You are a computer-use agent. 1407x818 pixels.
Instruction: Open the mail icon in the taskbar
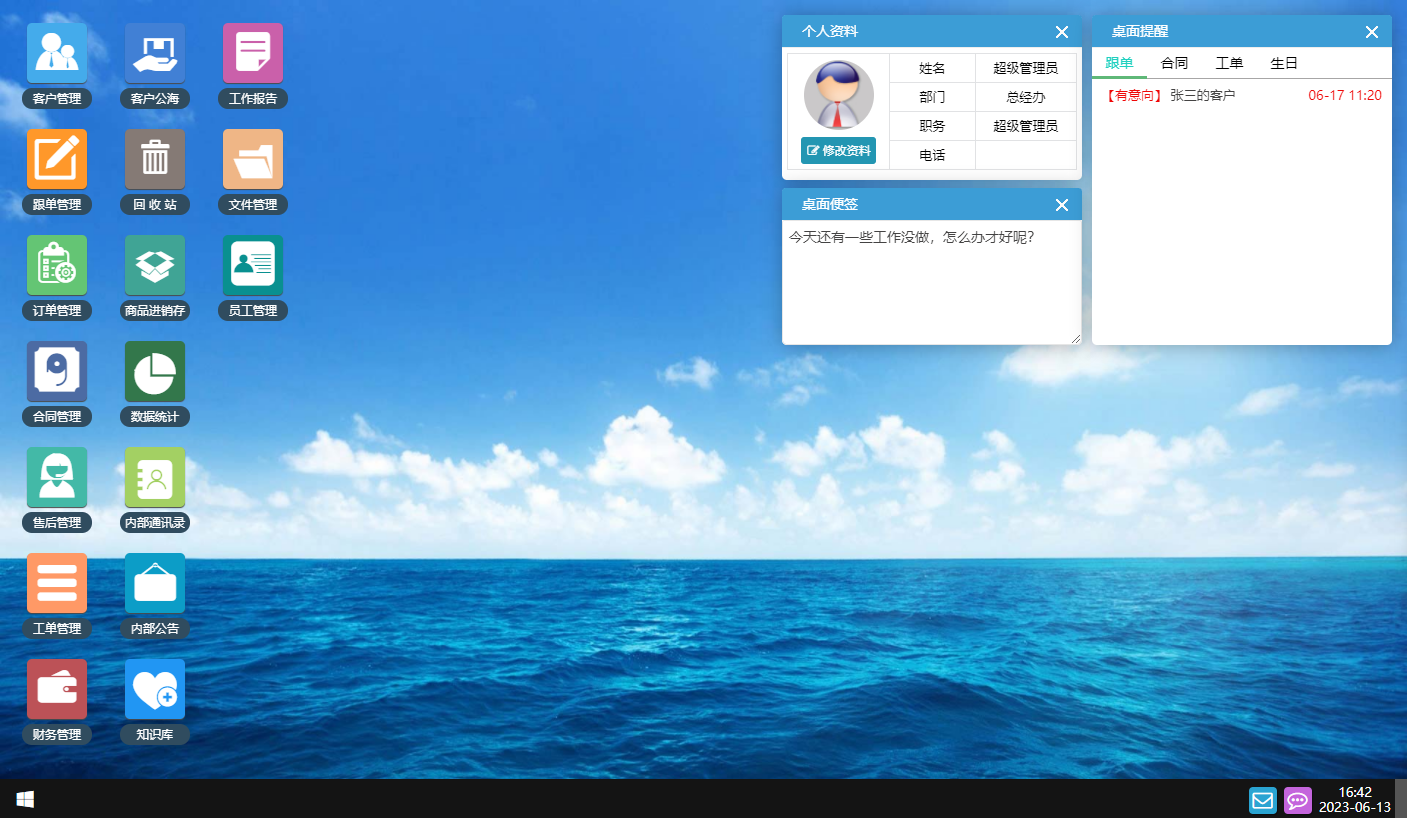point(1262,800)
